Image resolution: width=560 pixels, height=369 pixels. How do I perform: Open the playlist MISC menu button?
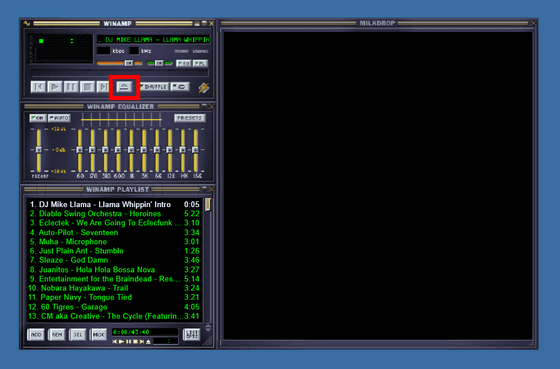point(98,335)
